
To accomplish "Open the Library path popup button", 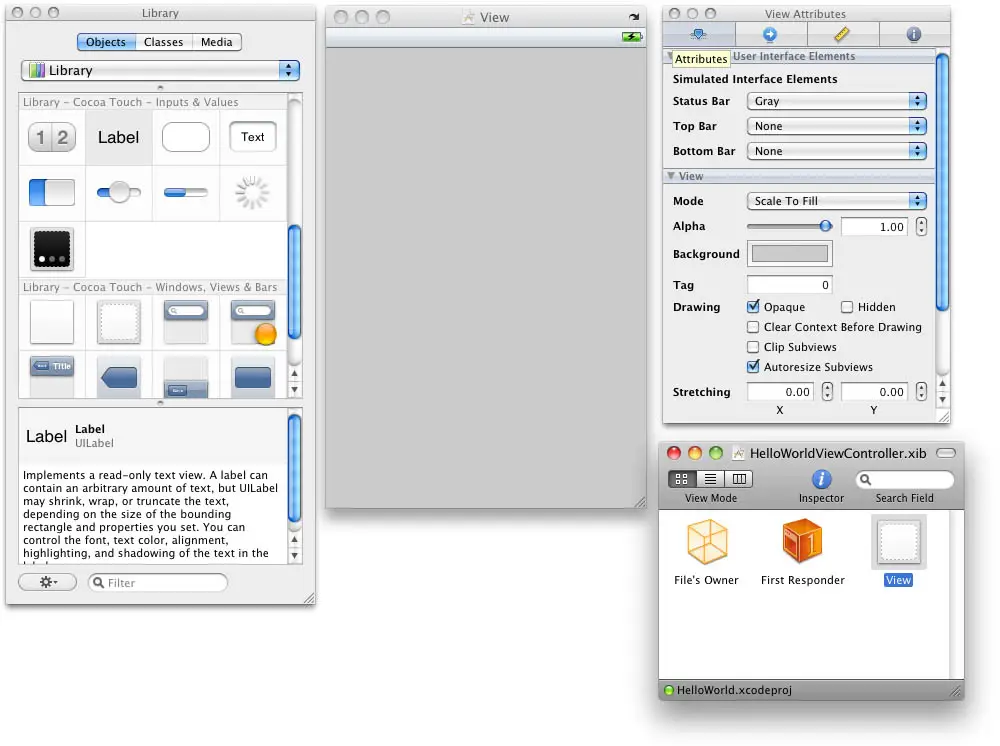I will [x=160, y=70].
